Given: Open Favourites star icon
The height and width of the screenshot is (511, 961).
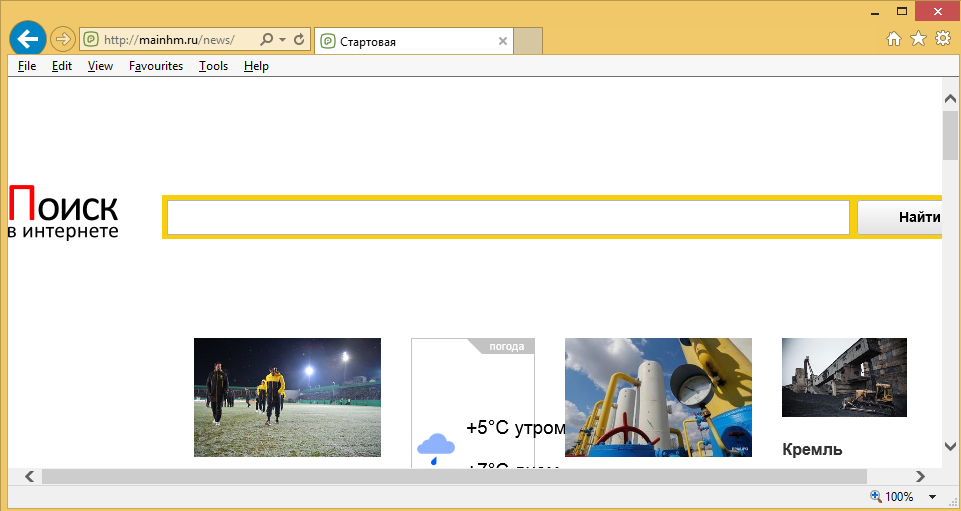Looking at the screenshot, I should pos(919,39).
